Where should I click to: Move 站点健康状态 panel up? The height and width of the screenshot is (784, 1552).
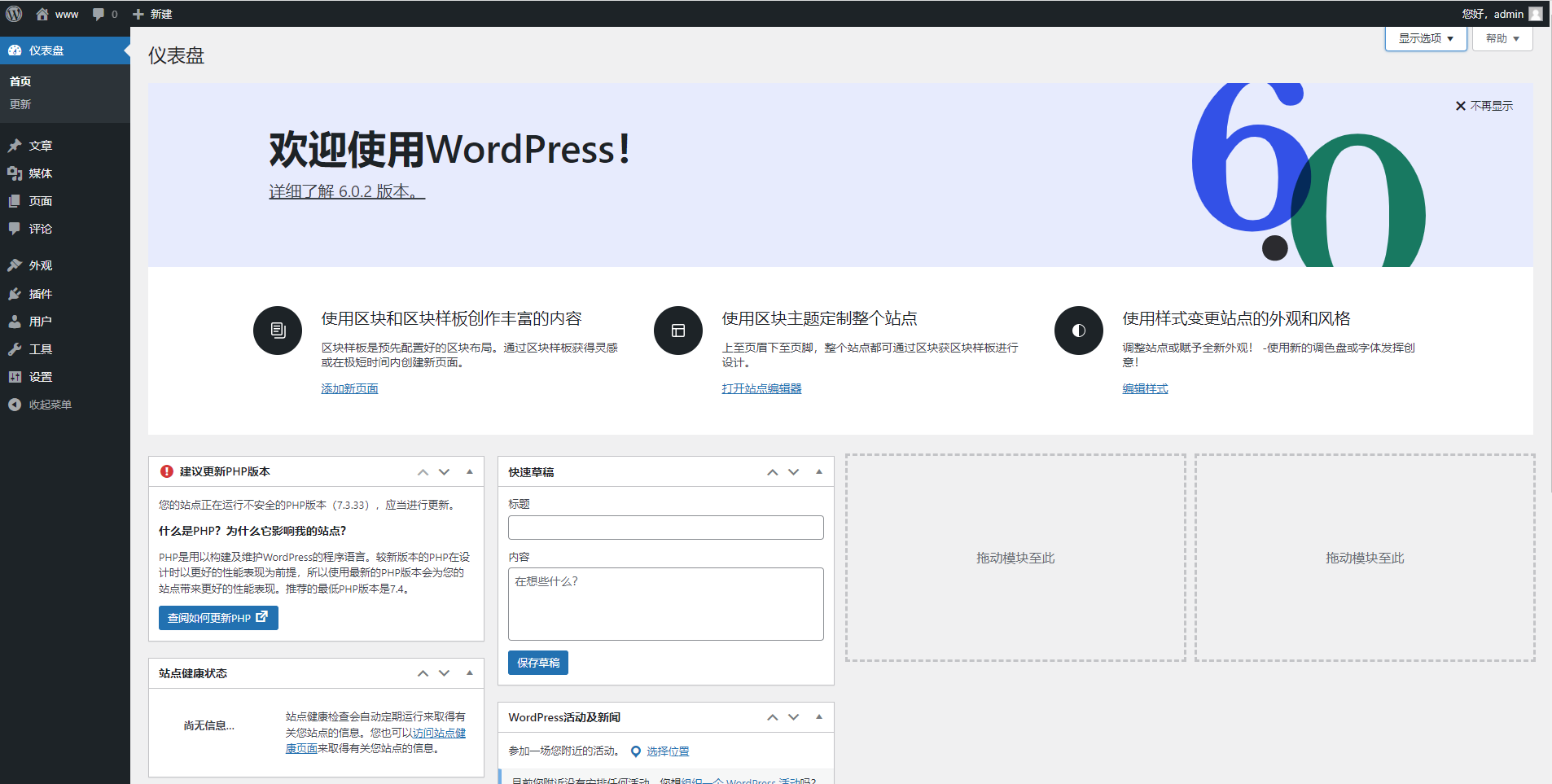click(x=423, y=673)
